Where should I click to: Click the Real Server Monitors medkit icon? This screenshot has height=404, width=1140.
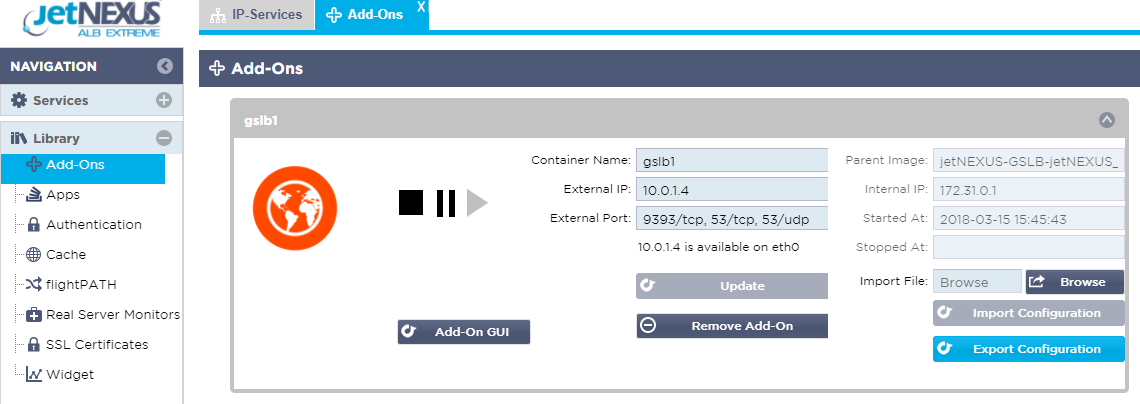(33, 315)
